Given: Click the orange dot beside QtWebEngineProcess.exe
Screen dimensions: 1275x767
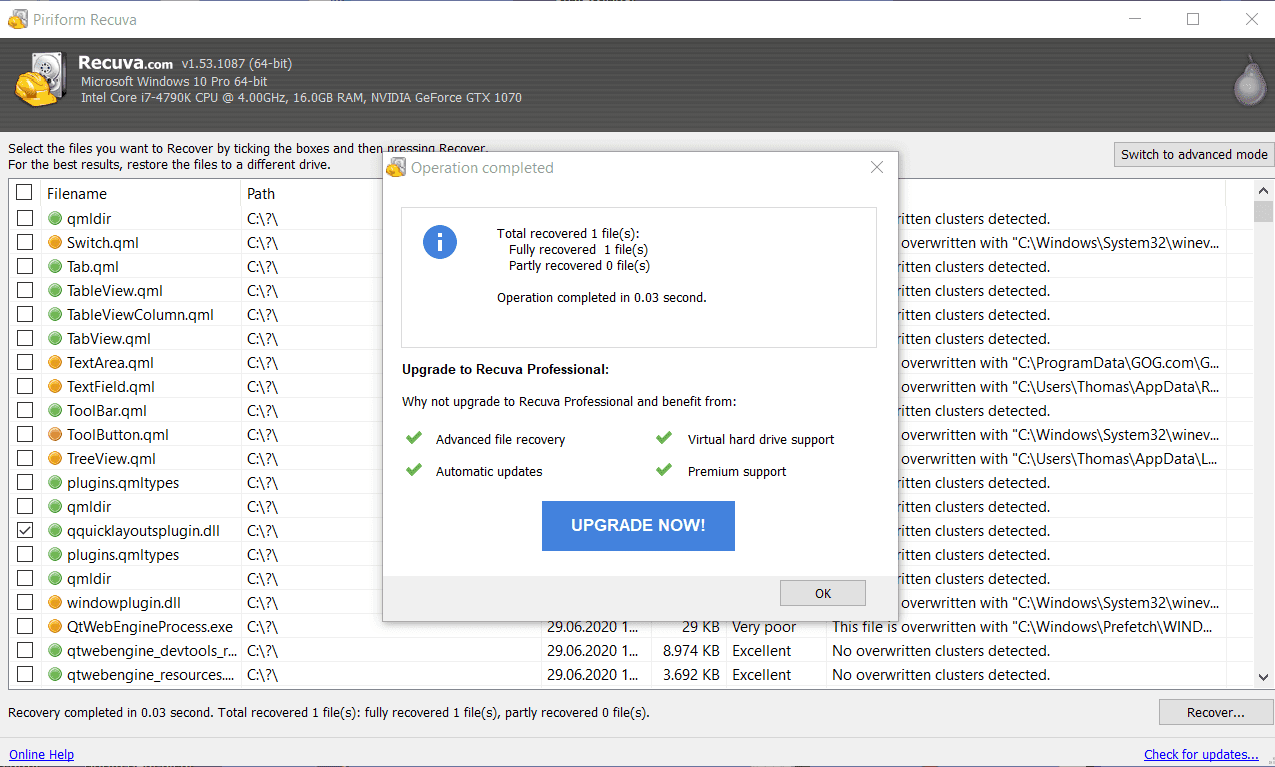Looking at the screenshot, I should (54, 626).
